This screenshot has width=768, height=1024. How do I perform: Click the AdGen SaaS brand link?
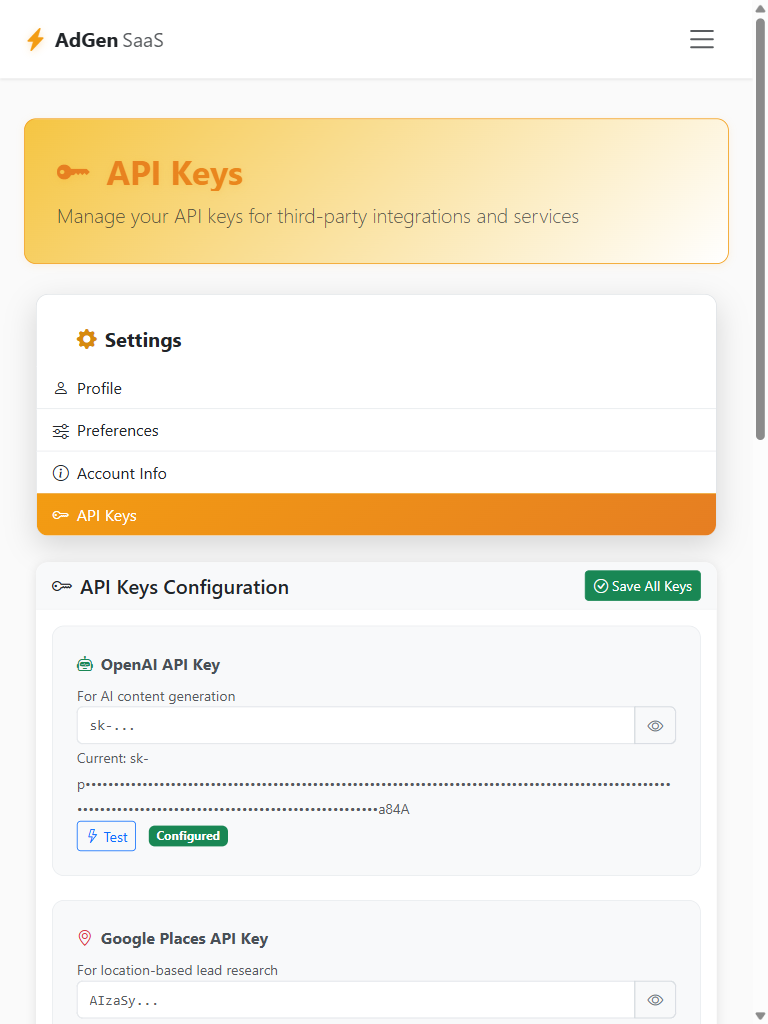pos(95,40)
